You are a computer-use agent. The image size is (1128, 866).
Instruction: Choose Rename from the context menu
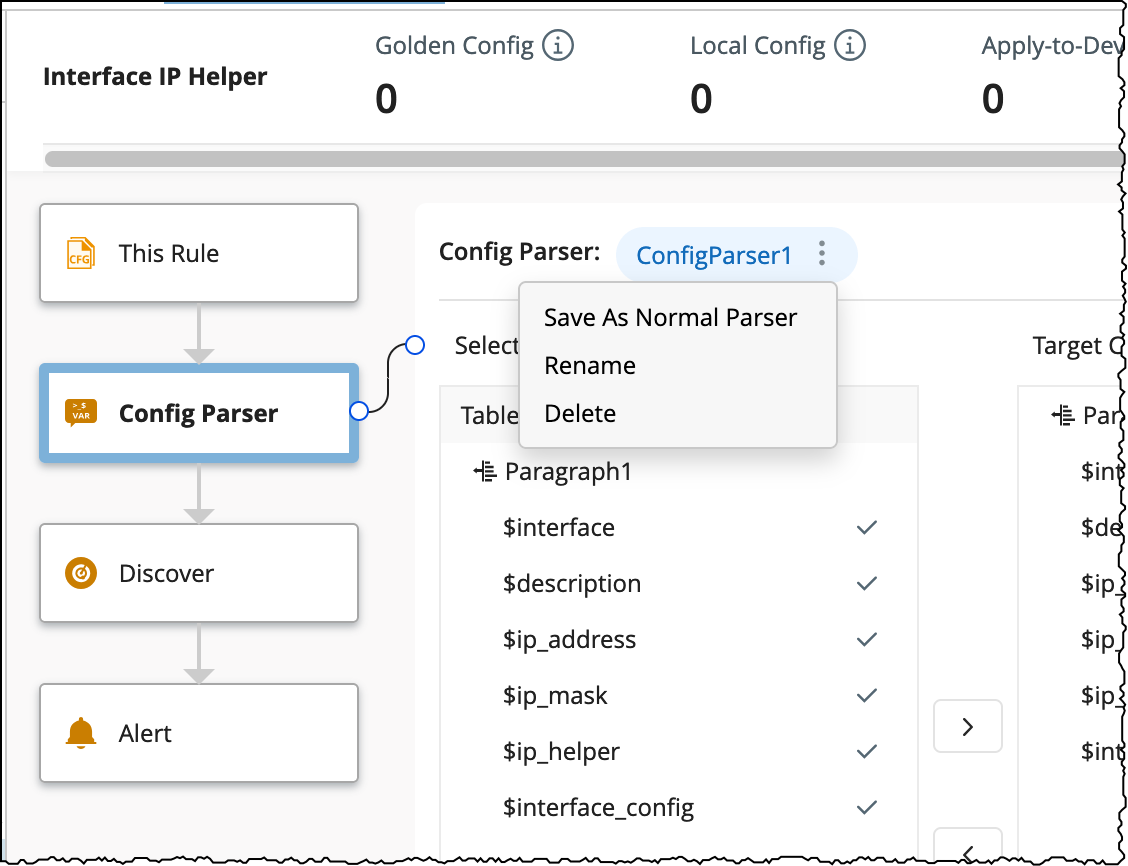click(590, 366)
